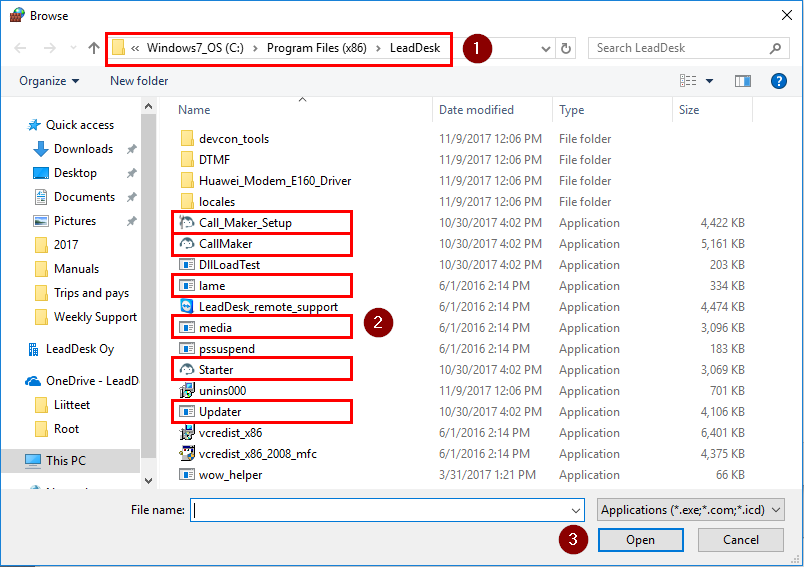Open the Manuals sidebar folder
The image size is (804, 567).
click(x=67, y=269)
